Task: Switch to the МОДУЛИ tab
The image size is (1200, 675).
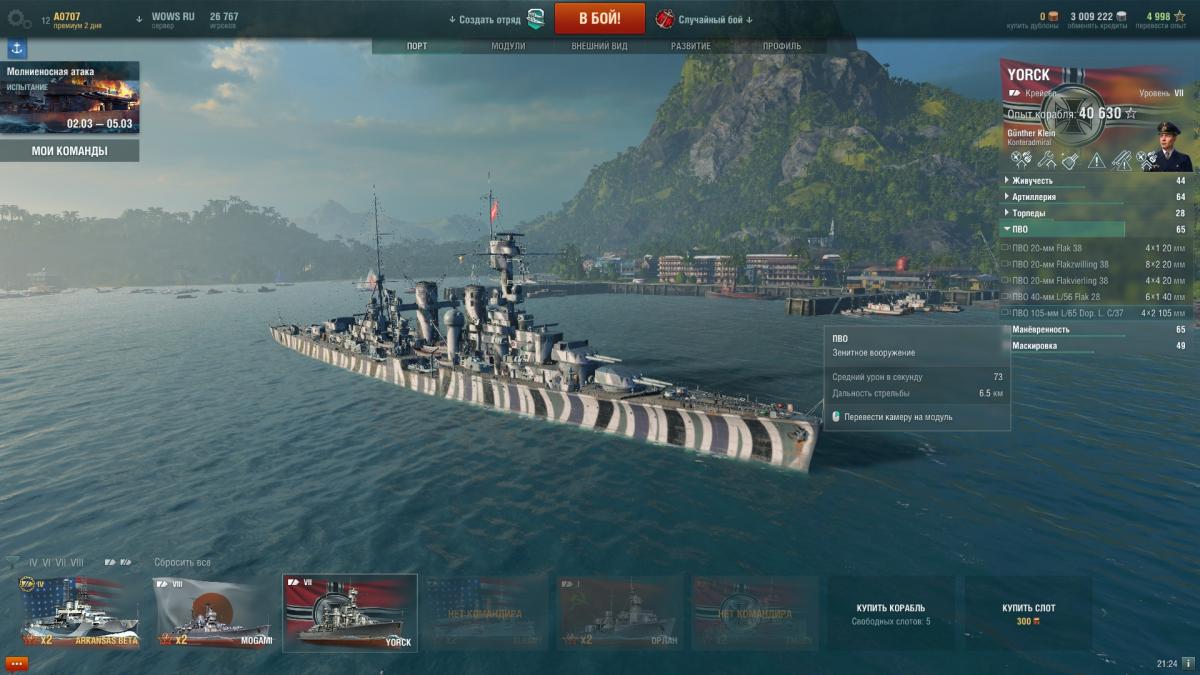Action: pos(508,46)
